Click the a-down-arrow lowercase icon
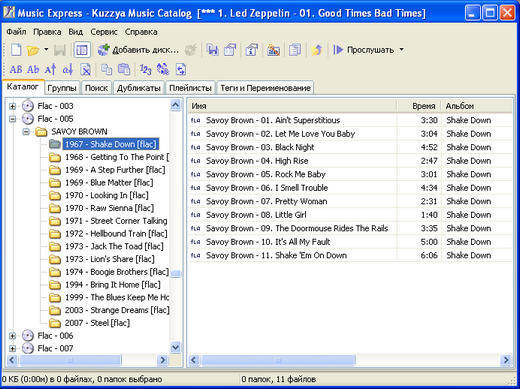Screen dimensions: 520x389 [68, 70]
